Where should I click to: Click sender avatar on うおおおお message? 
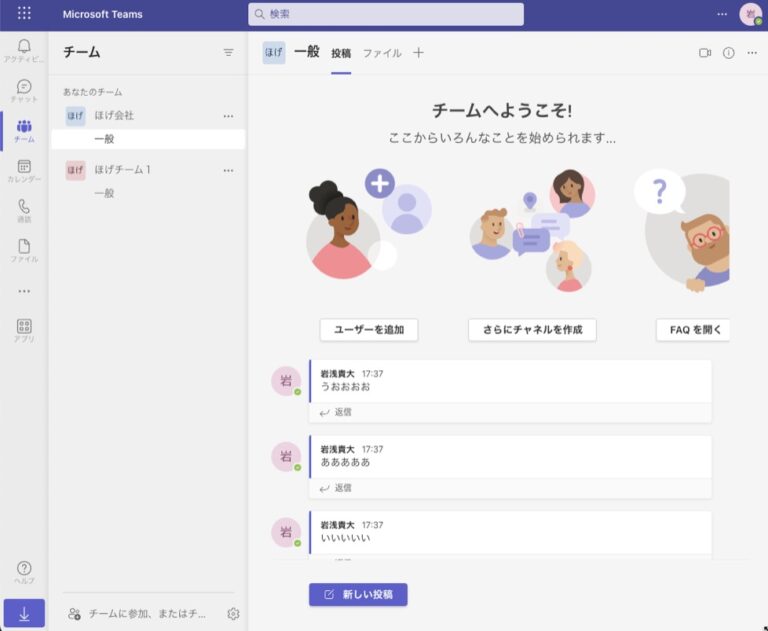pyautogui.click(x=286, y=381)
